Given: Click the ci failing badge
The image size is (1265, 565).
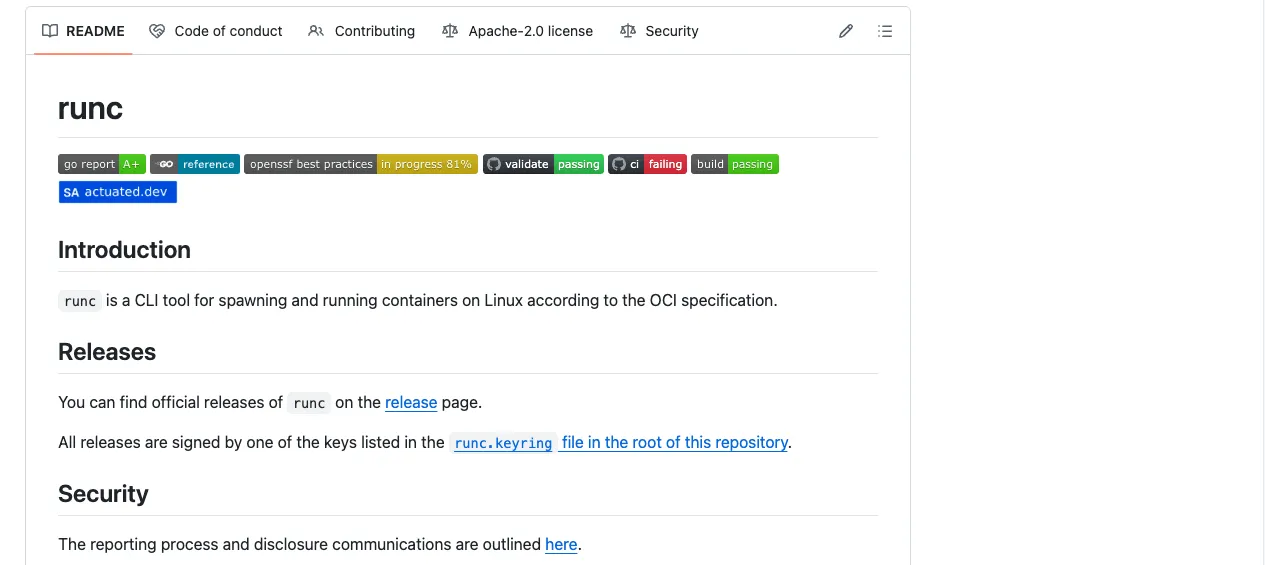Looking at the screenshot, I should pos(647,164).
